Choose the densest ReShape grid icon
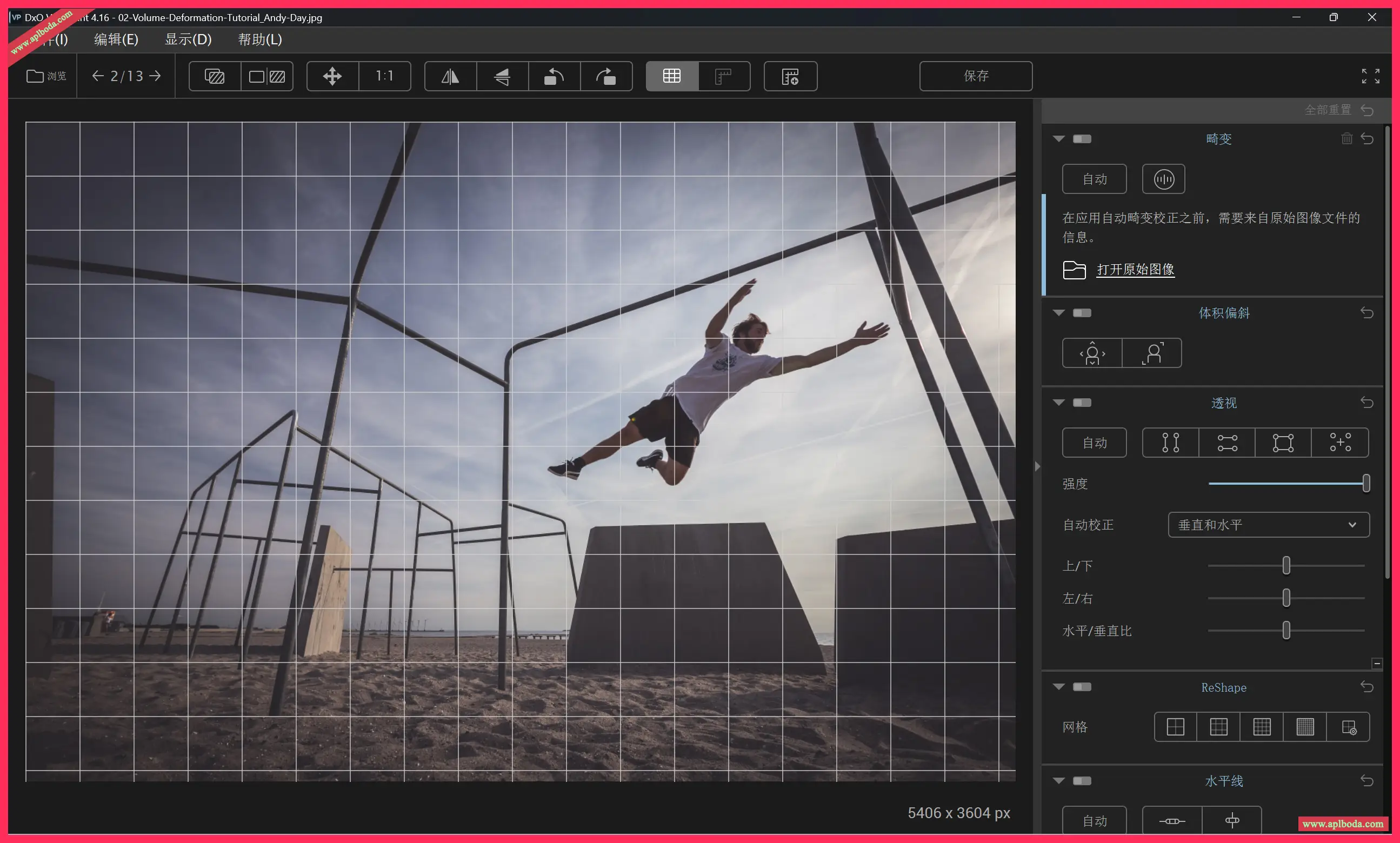This screenshot has width=1400, height=843. tap(1304, 727)
